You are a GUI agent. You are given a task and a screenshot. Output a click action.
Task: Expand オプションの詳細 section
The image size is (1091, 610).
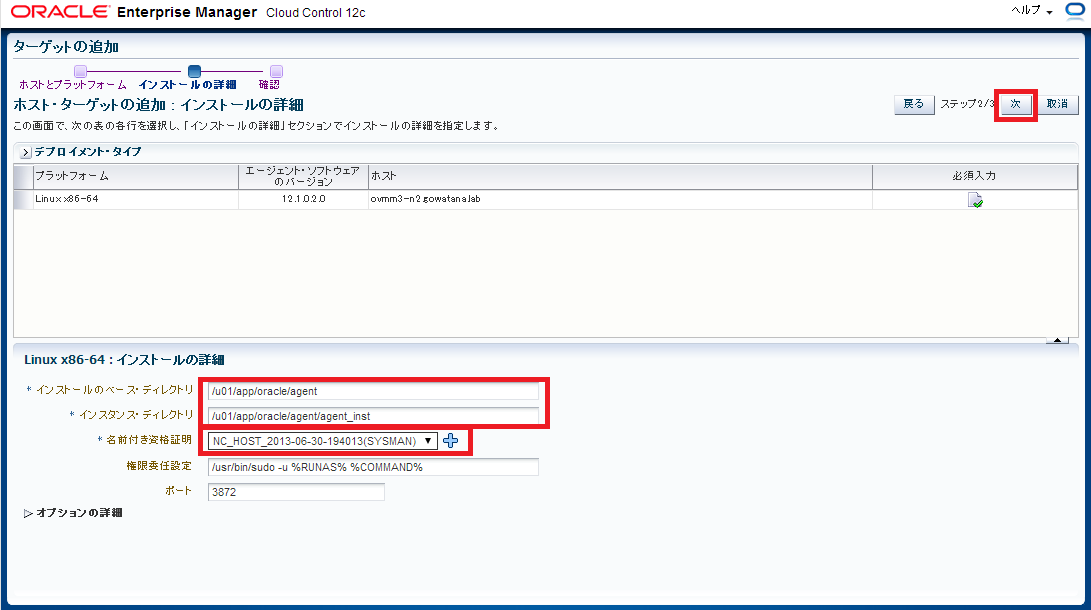pos(28,513)
